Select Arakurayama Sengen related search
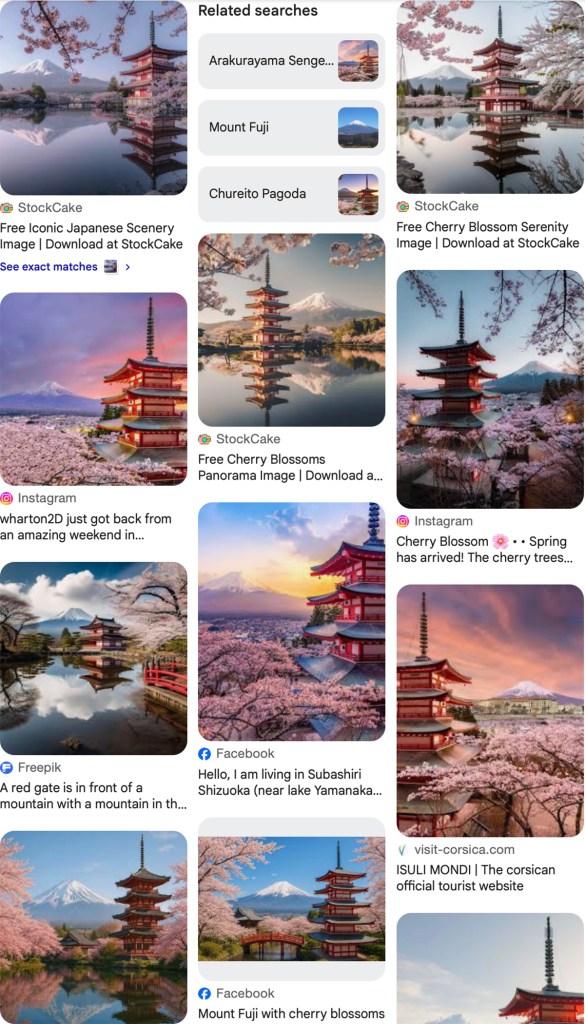The width and height of the screenshot is (585, 1024). tap(292, 61)
